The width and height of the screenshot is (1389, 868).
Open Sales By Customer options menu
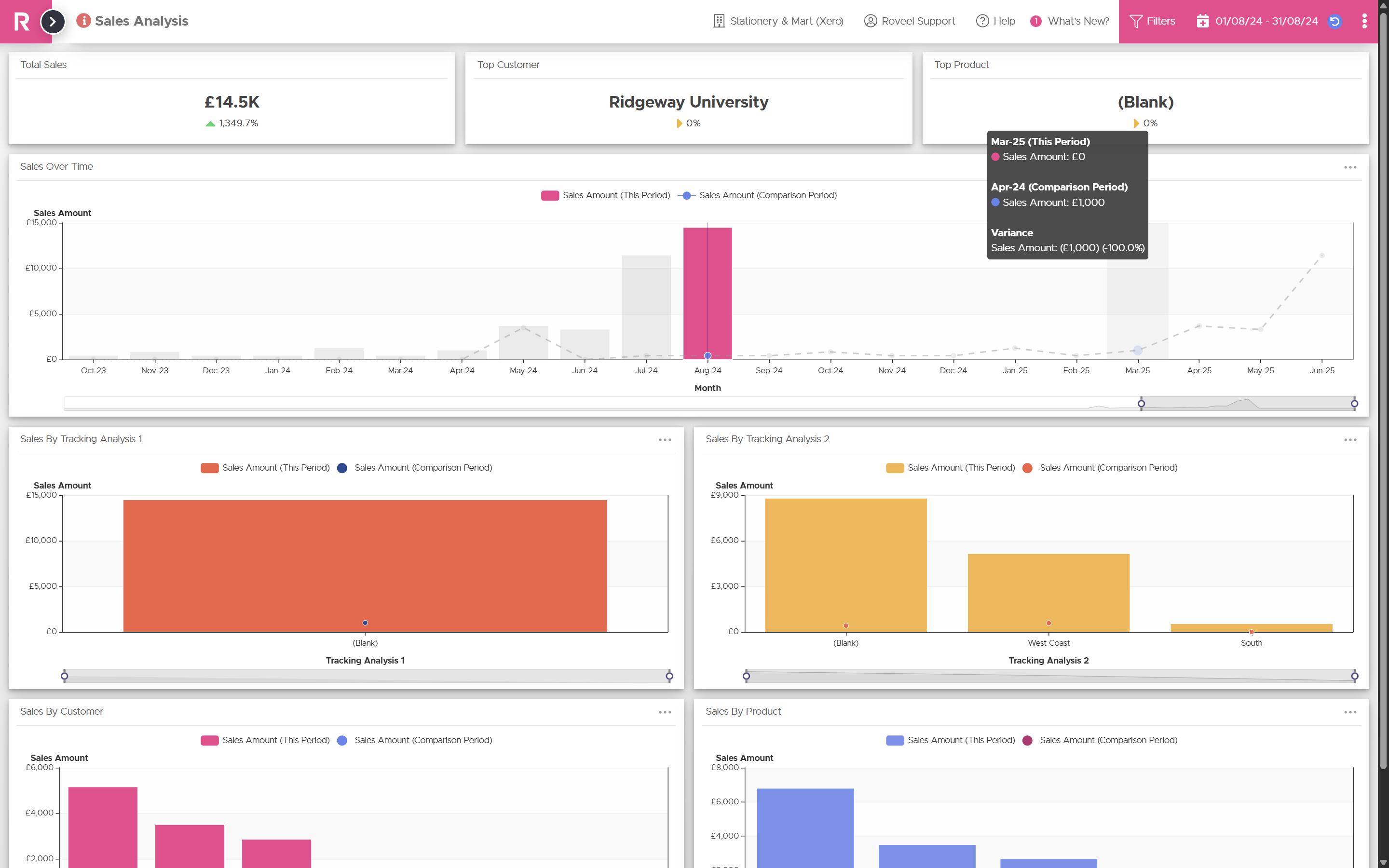point(665,712)
